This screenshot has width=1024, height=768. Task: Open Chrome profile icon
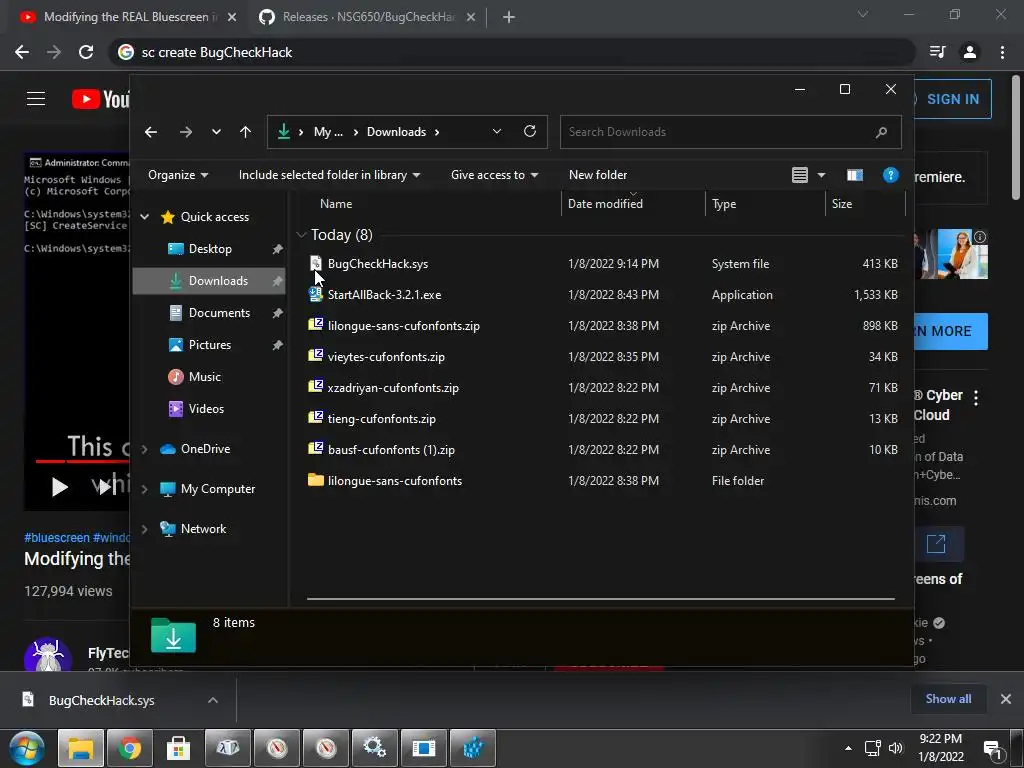pyautogui.click(x=970, y=52)
